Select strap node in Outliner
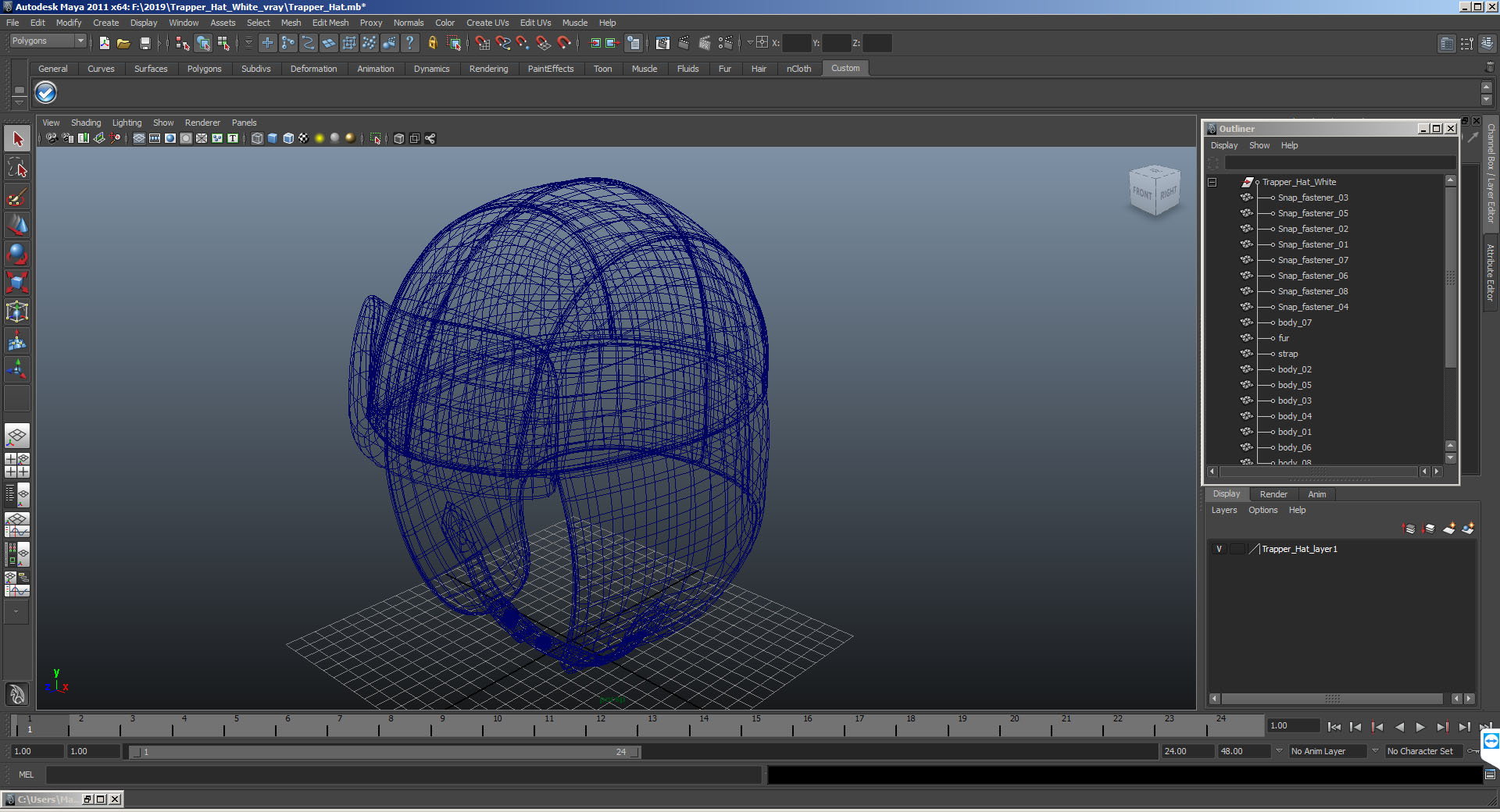1500x812 pixels. [1287, 354]
